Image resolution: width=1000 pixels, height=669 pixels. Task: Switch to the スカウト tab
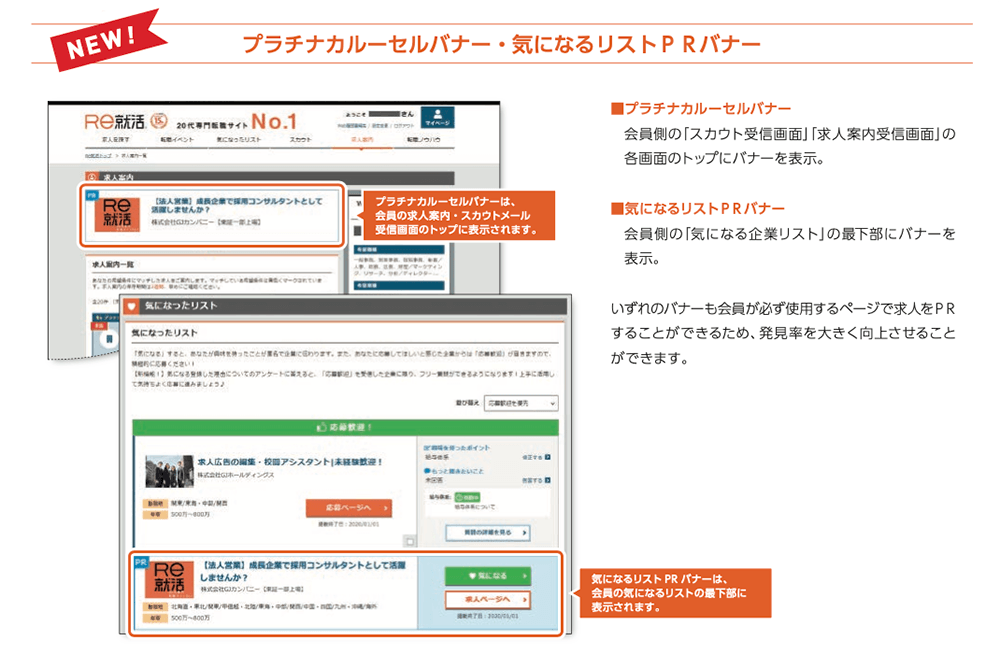coord(300,138)
